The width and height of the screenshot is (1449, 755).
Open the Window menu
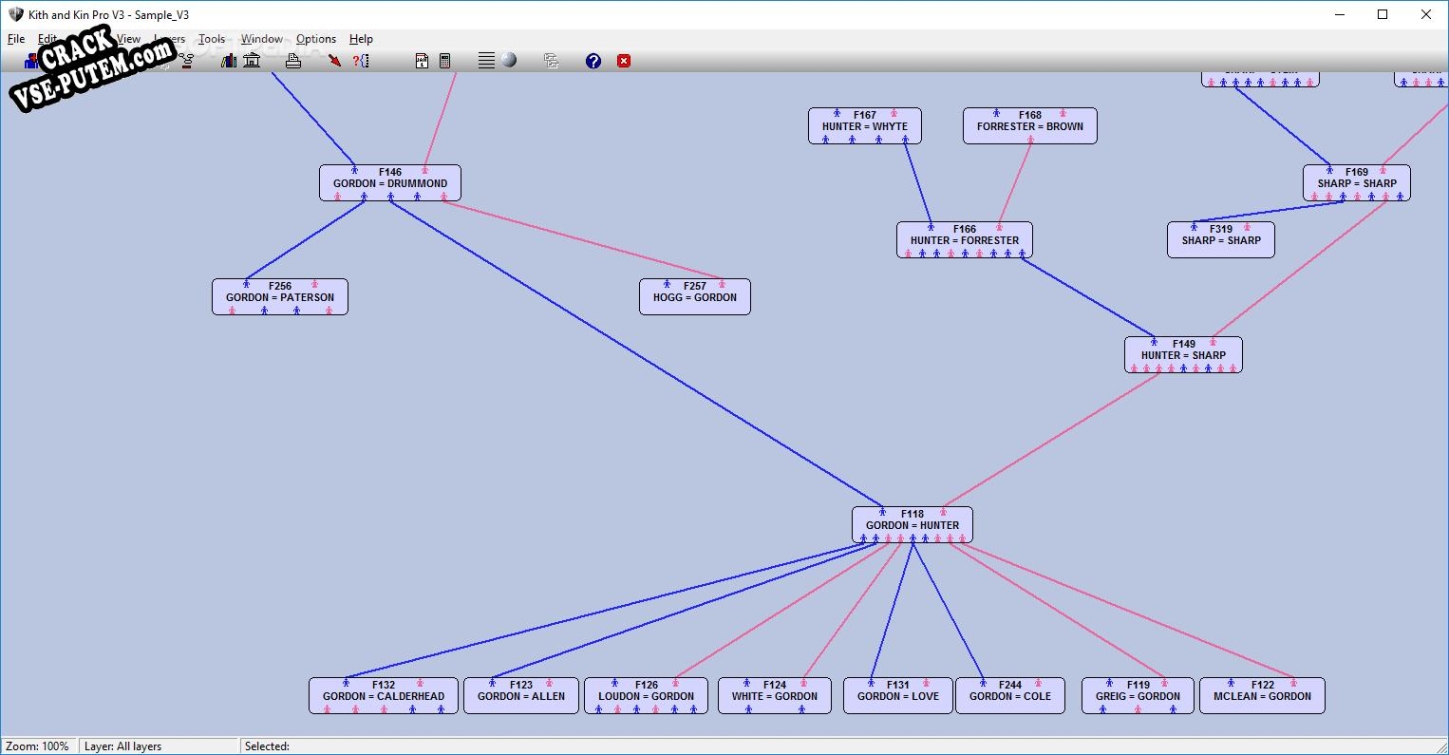[x=262, y=39]
